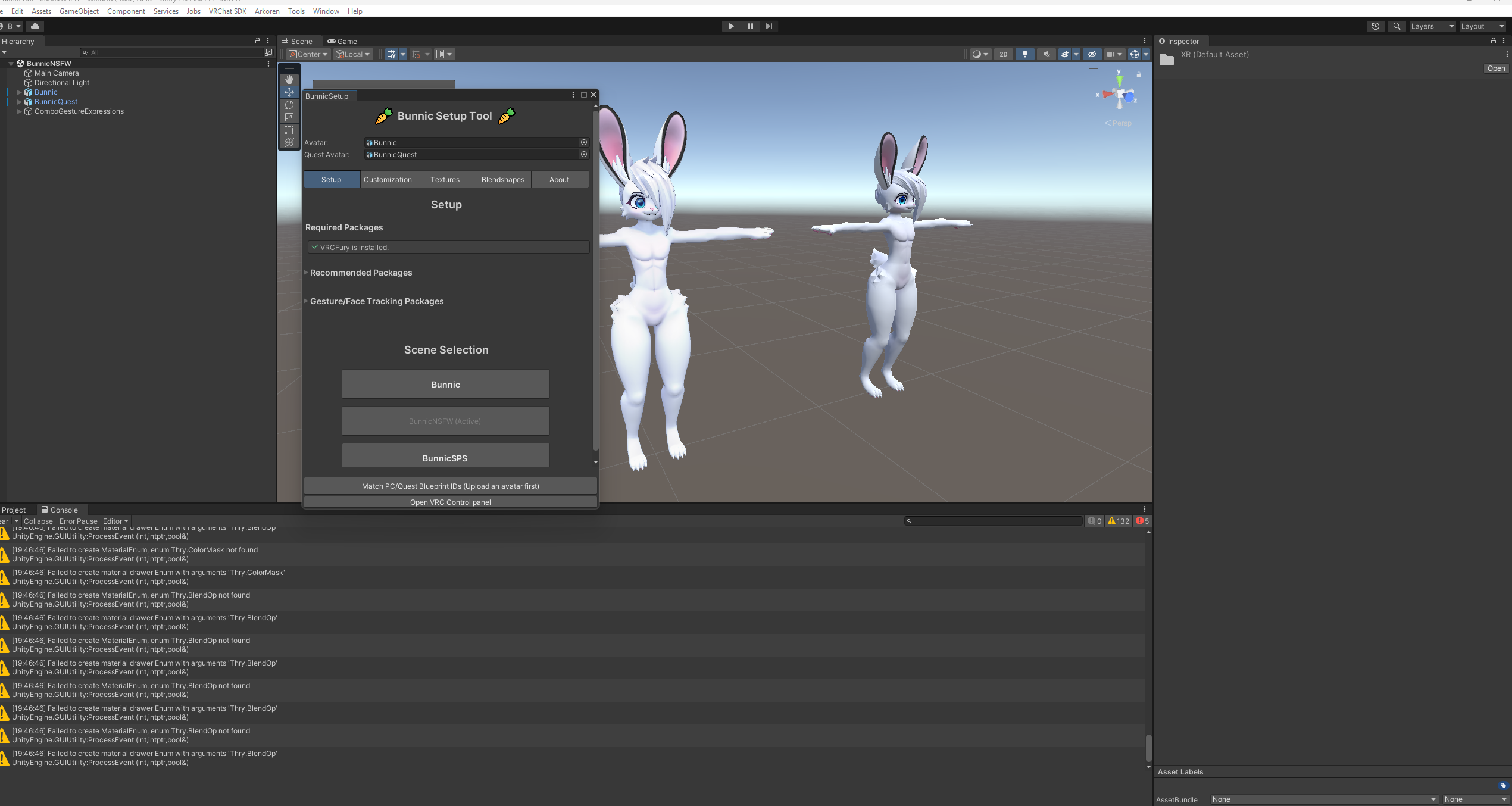Viewport: 1512px width, 806px height.
Task: Click the console vertical scrollbar thumb
Action: 1148,748
